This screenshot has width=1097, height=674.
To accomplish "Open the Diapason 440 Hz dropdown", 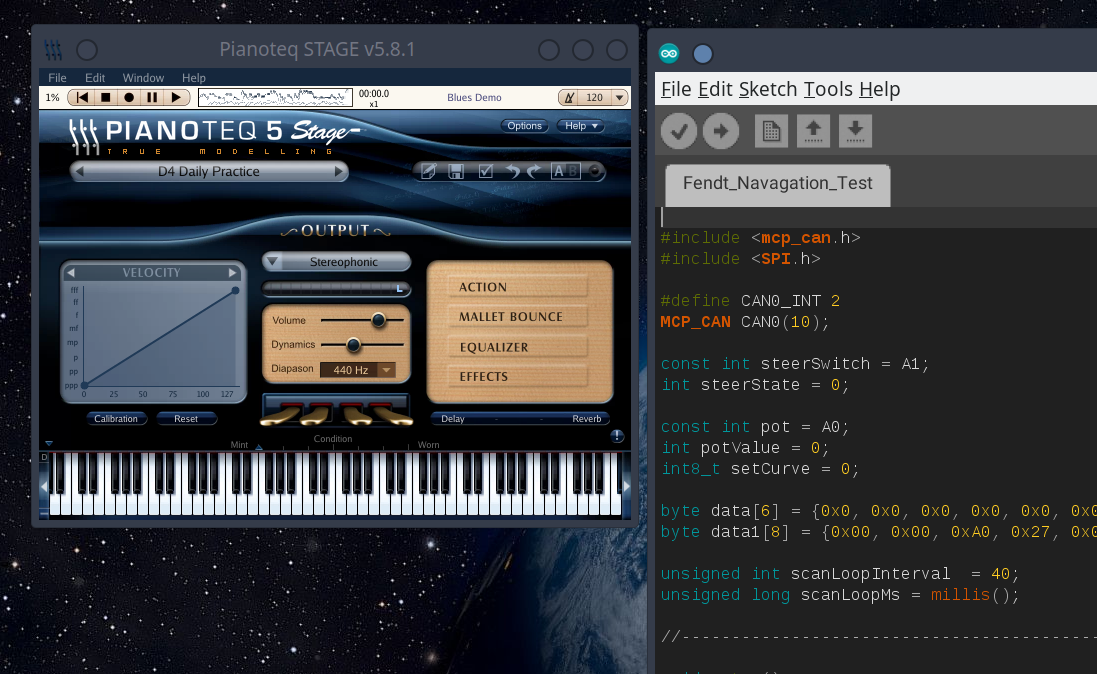I will coord(358,370).
